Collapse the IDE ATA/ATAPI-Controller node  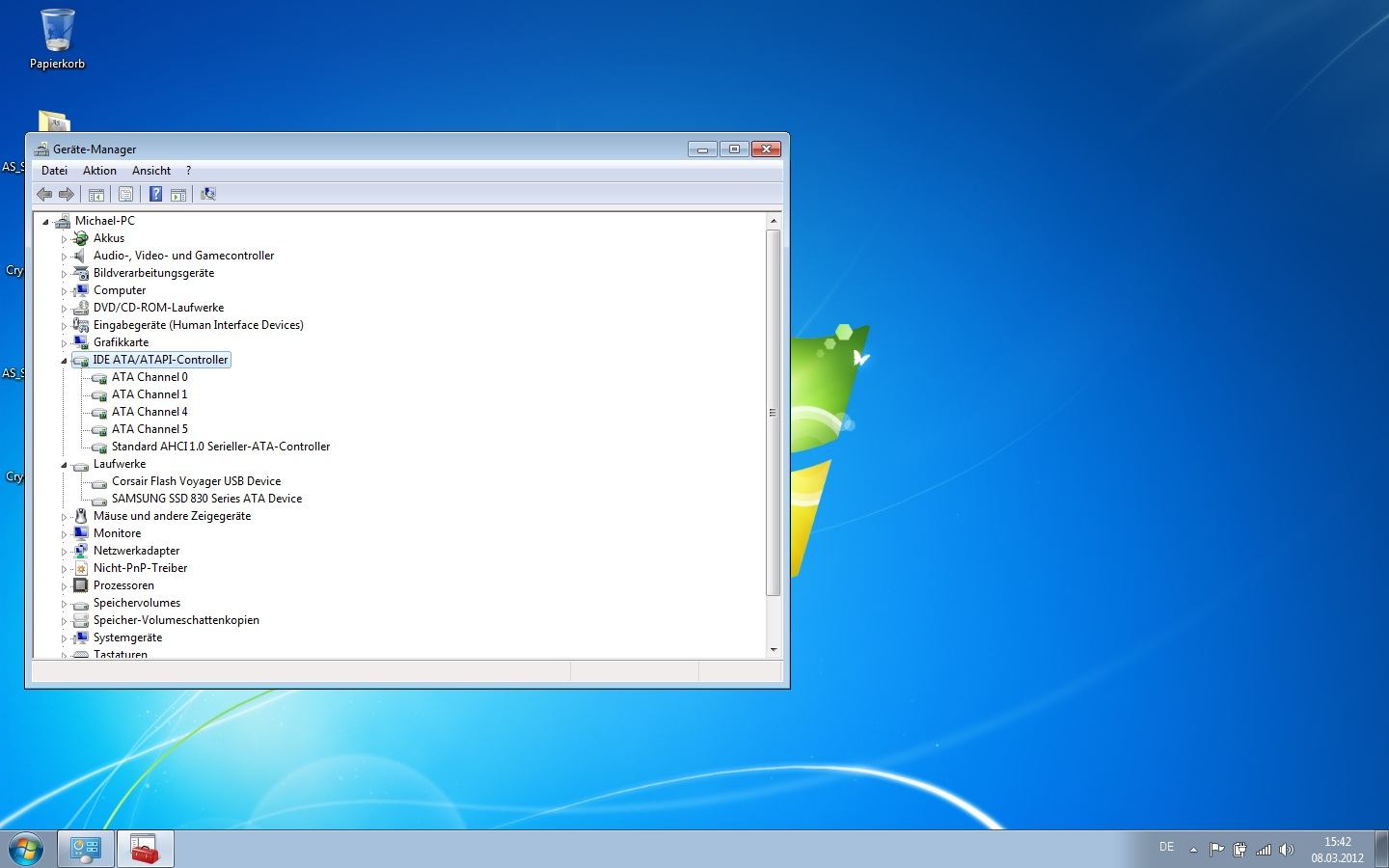coord(65,361)
